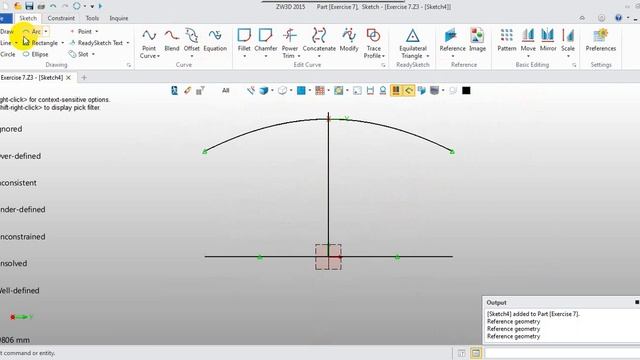
Task: Select the Mirror tool
Action: click(x=548, y=40)
